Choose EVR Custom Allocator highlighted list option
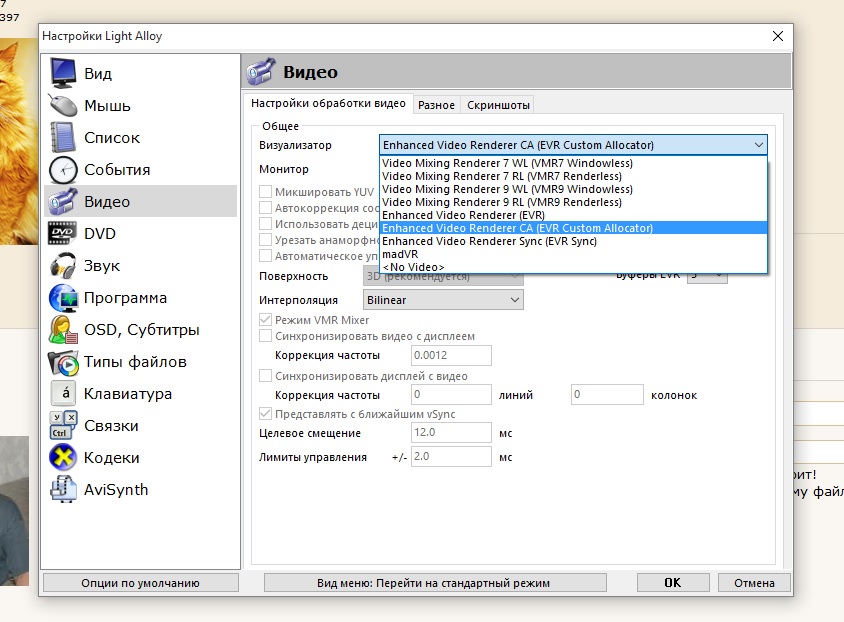 [573, 228]
